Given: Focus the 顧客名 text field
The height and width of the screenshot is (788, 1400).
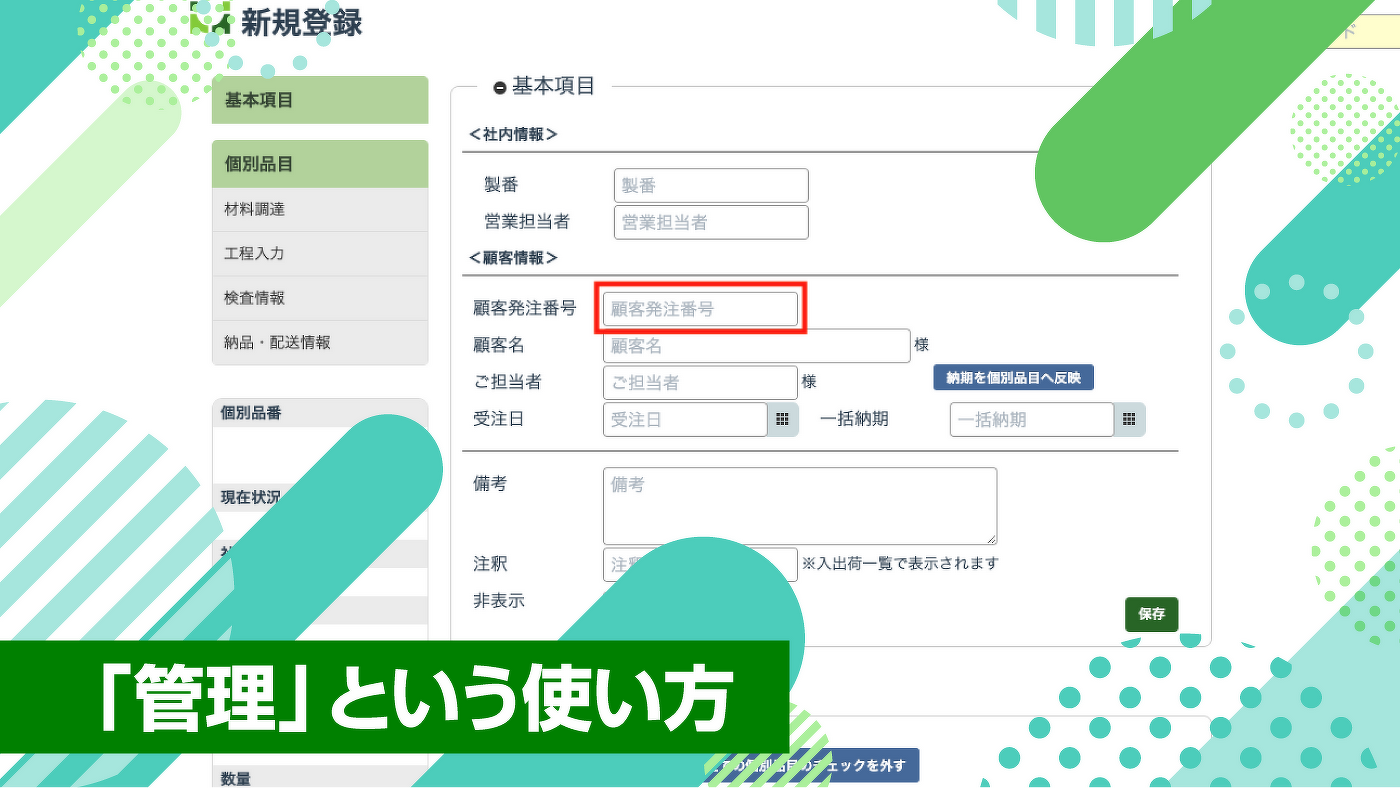Looking at the screenshot, I should (x=756, y=347).
